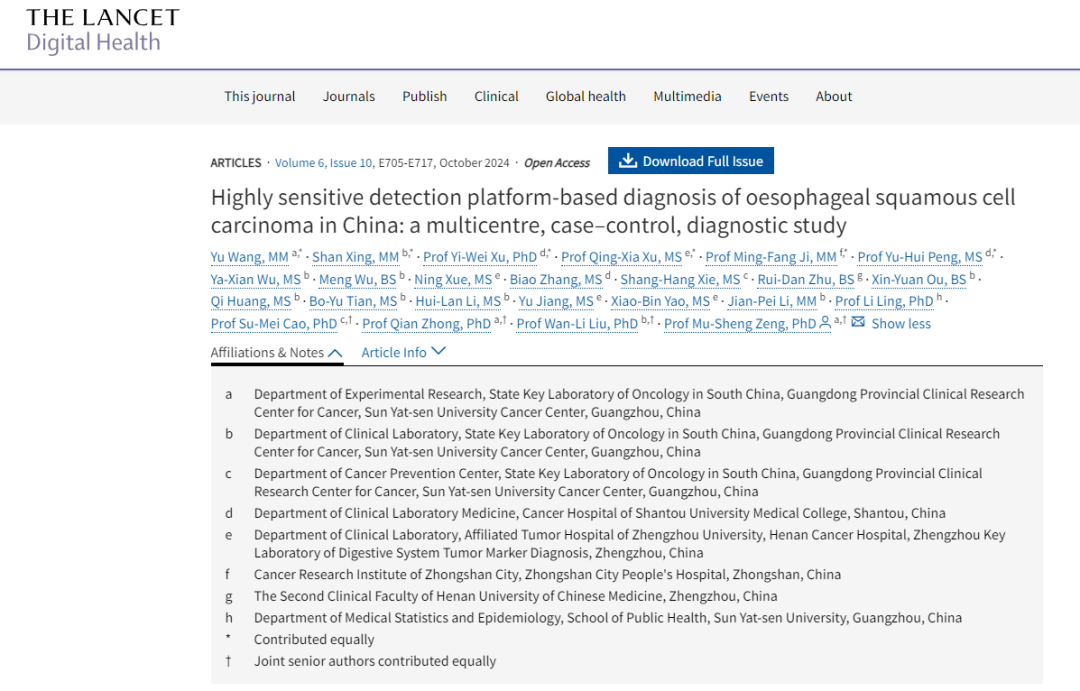Screen dimensions: 1080x691
Task: Open author Bo-Yu Tian, MS
Action: [x=353, y=302]
